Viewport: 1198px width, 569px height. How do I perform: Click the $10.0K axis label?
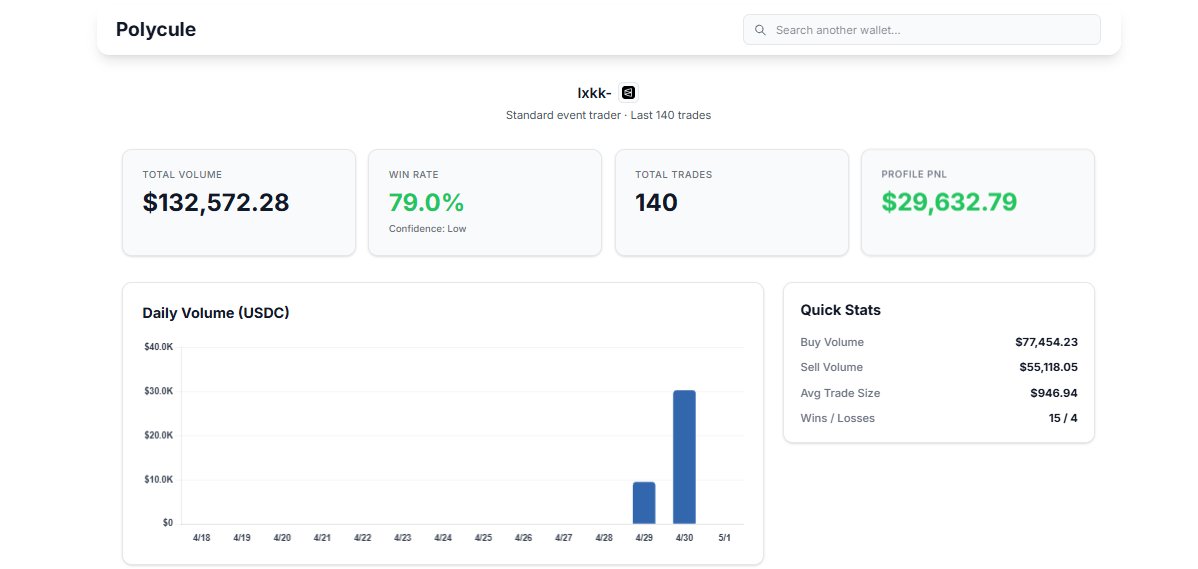pos(159,480)
